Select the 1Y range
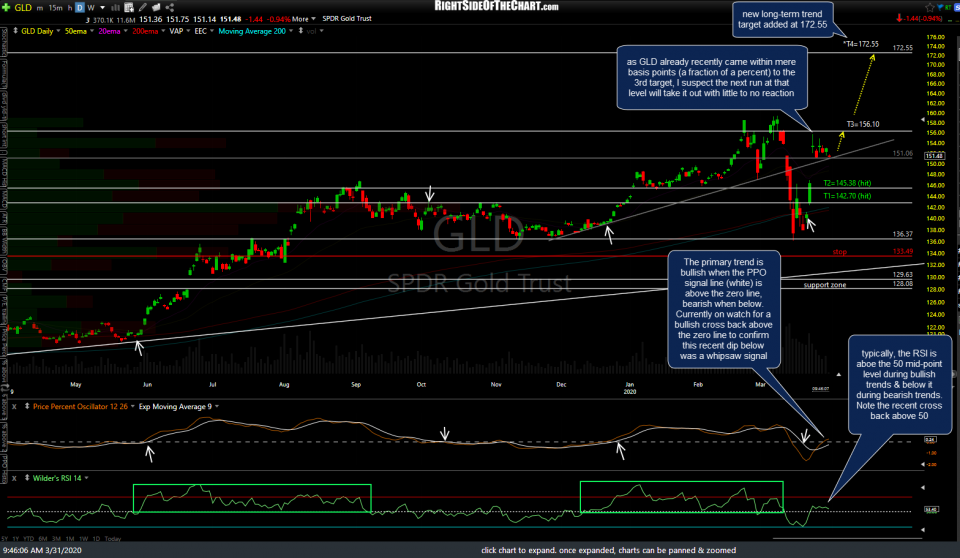 [16, 539]
